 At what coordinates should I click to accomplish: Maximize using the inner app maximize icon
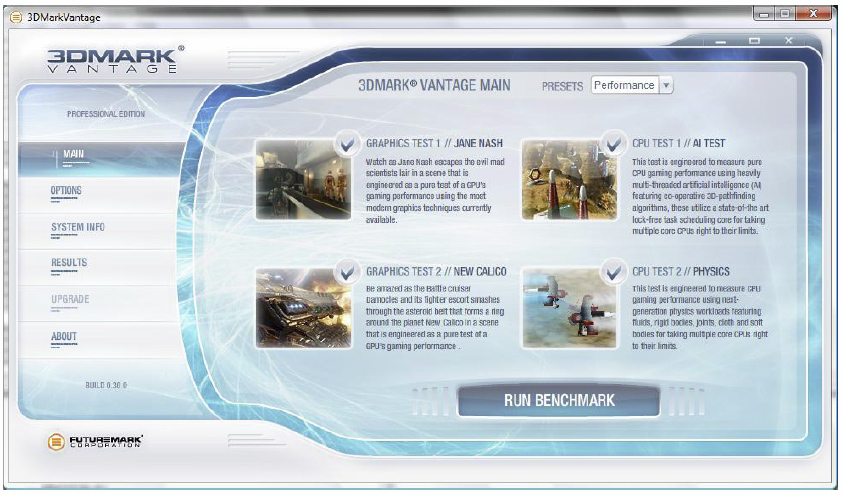click(754, 41)
